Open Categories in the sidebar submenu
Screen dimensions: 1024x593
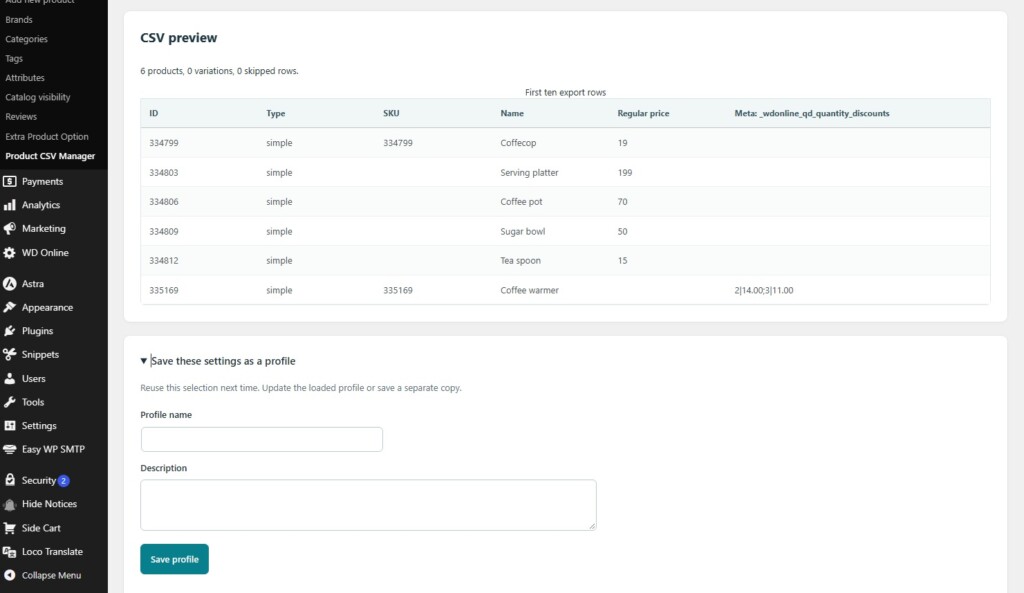click(x=26, y=39)
